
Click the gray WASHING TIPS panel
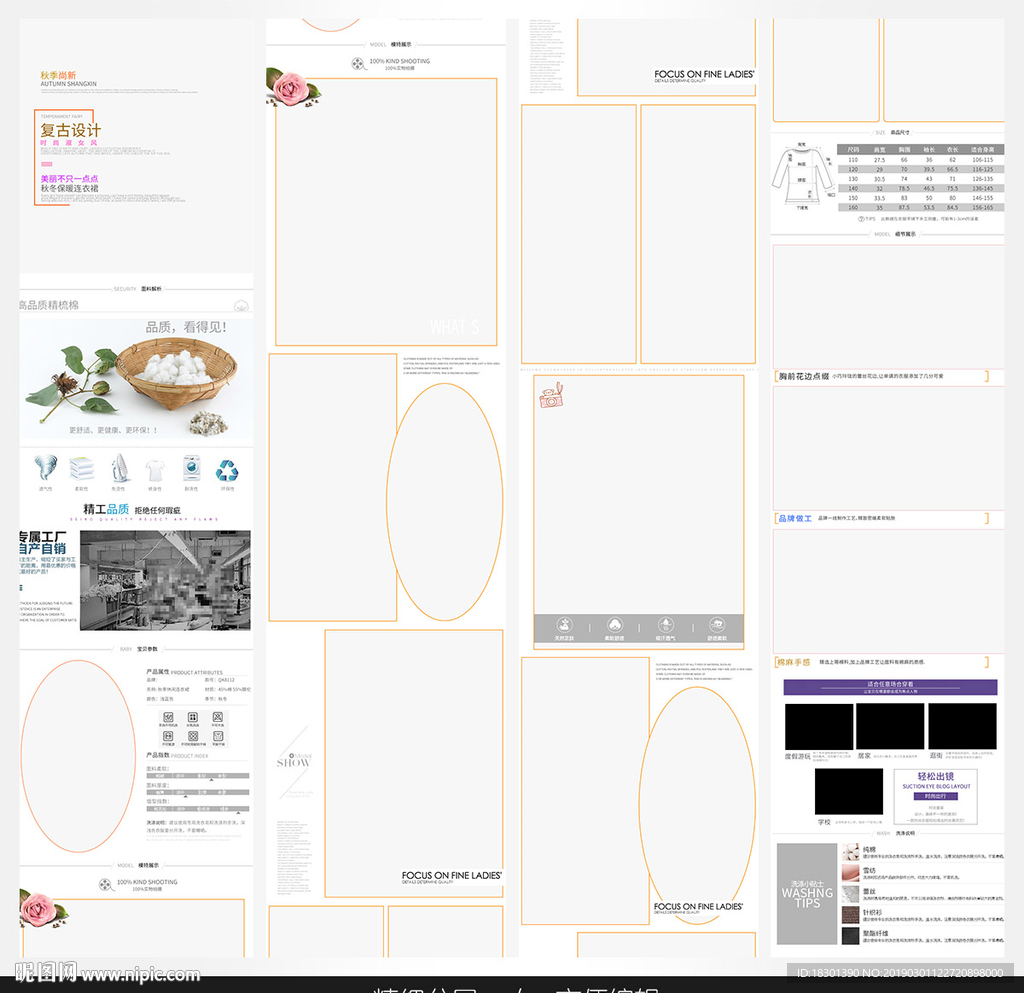tap(806, 894)
